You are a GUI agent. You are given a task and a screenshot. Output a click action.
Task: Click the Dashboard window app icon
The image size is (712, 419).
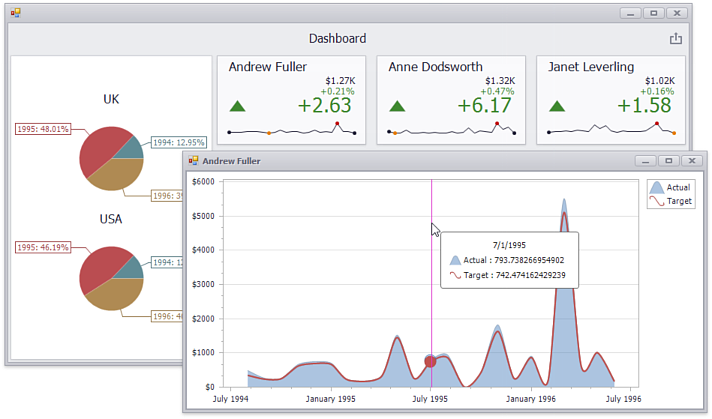click(x=16, y=13)
